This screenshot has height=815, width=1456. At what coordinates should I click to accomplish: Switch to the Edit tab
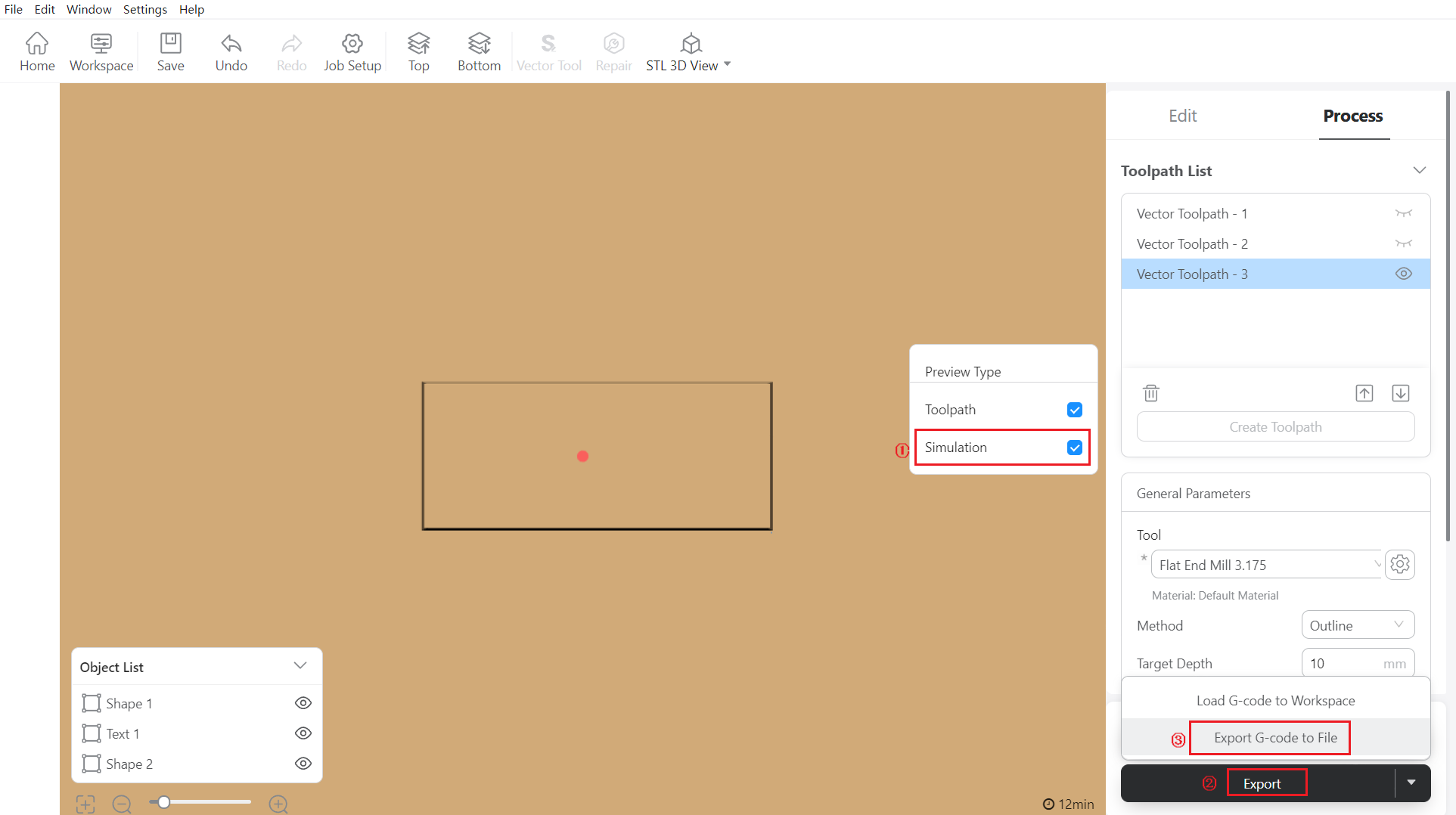pos(1182,116)
